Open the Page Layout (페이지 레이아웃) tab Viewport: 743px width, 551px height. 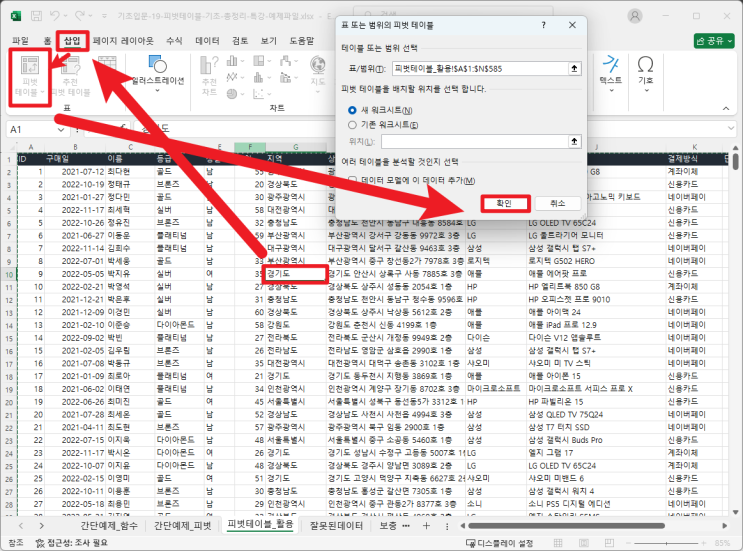(123, 41)
